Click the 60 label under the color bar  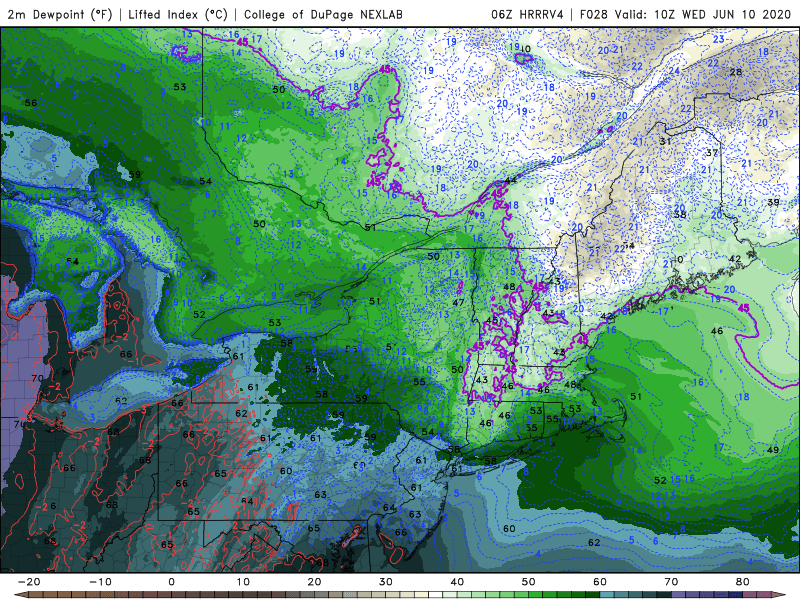pyautogui.click(x=600, y=582)
